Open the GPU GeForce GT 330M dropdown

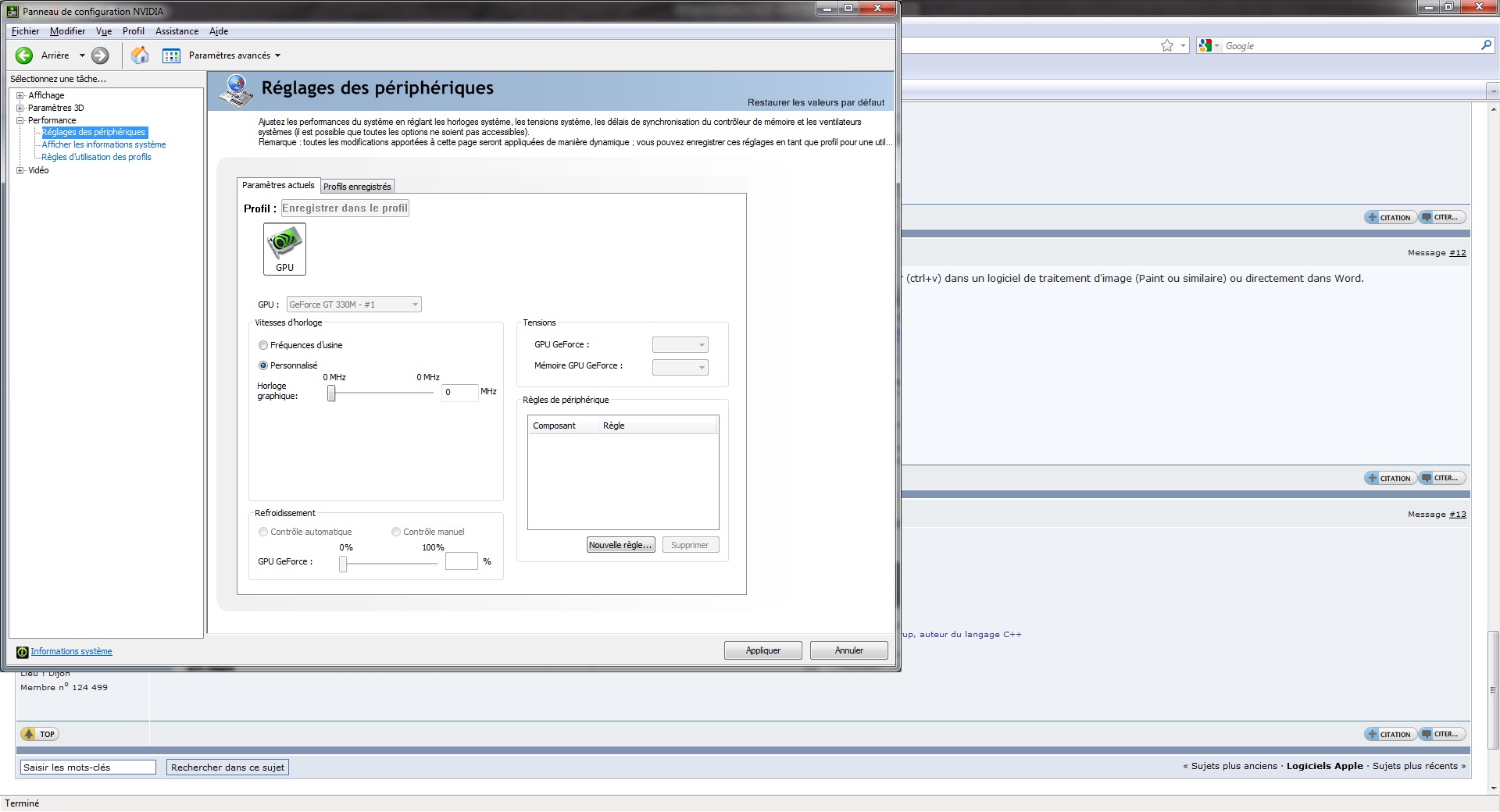[354, 304]
